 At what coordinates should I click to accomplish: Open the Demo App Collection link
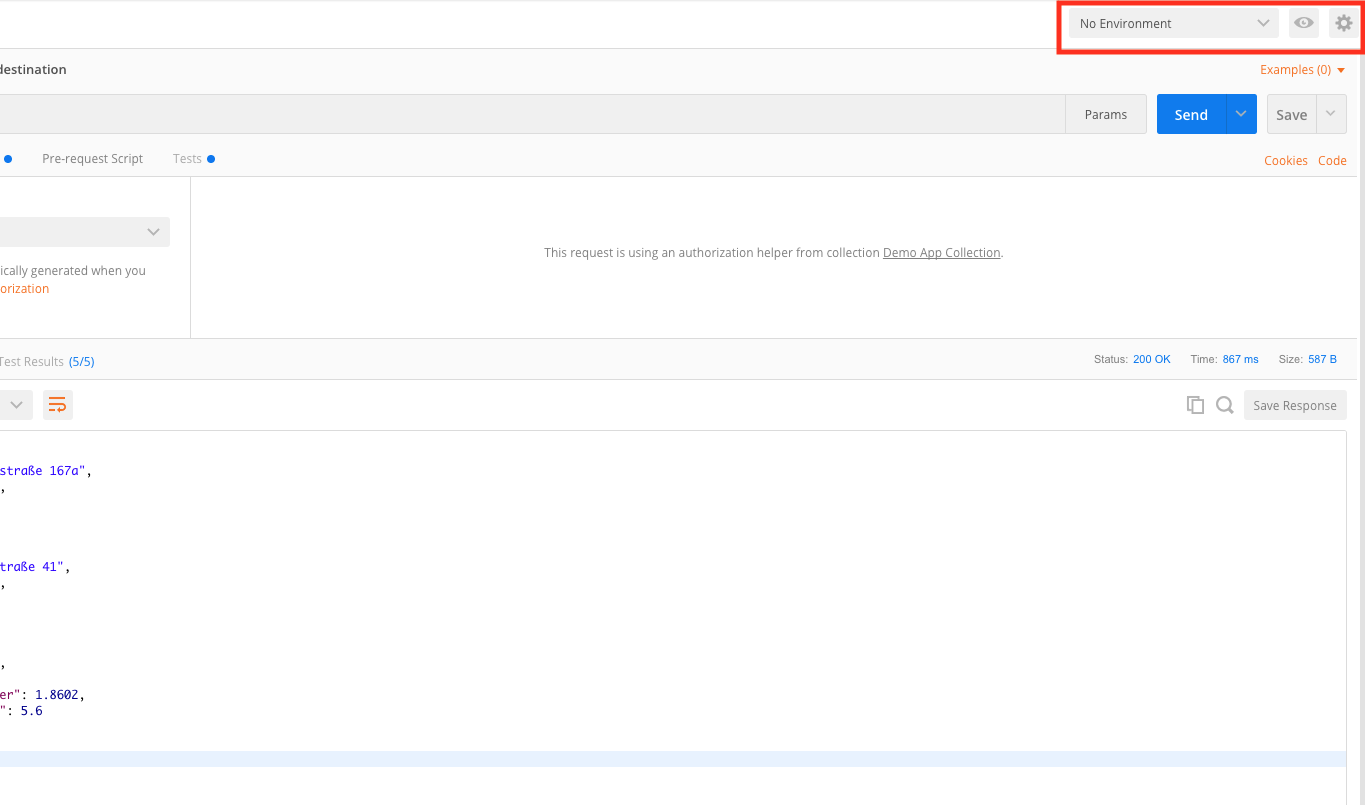point(941,253)
